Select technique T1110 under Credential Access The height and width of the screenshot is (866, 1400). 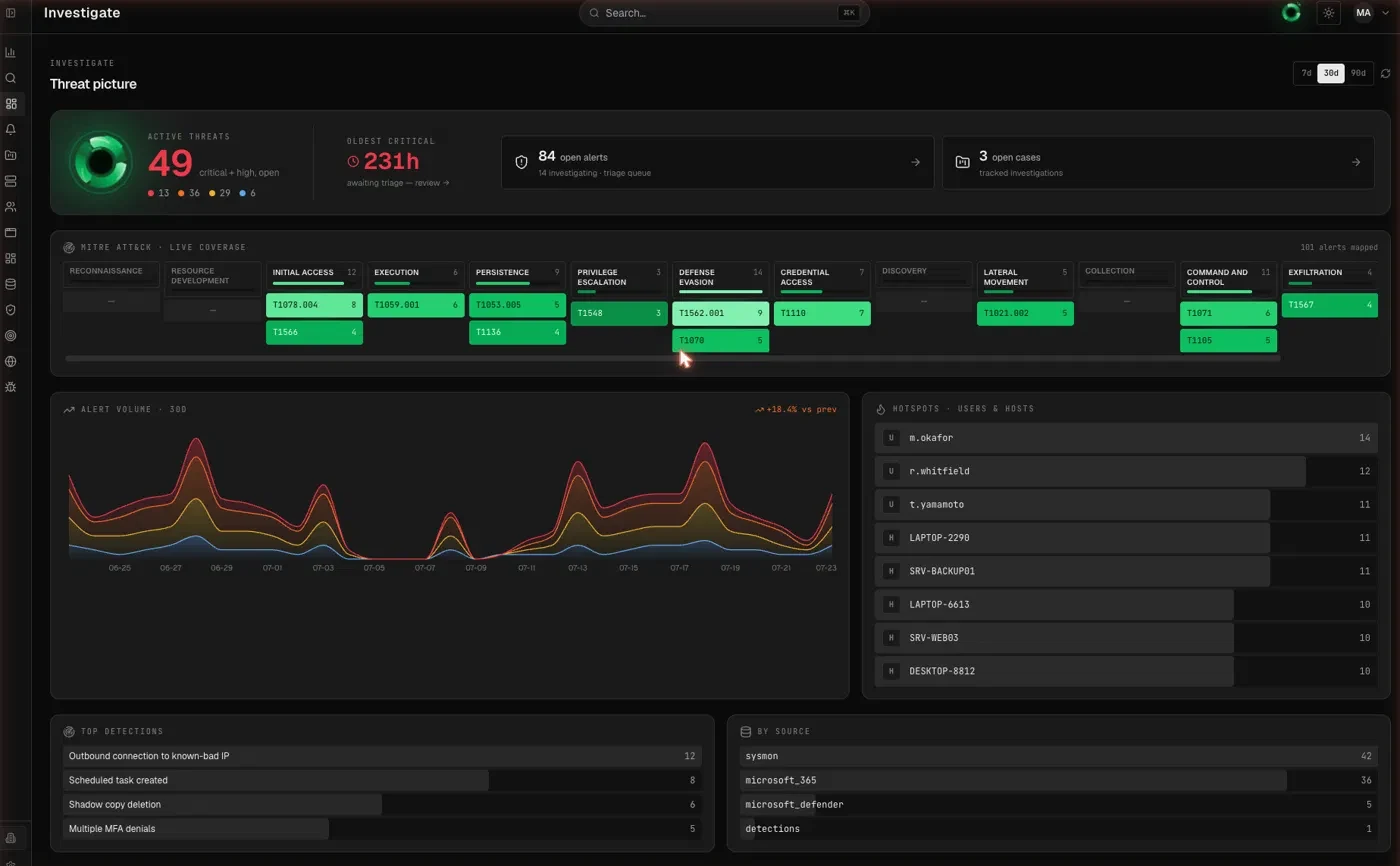click(x=822, y=314)
